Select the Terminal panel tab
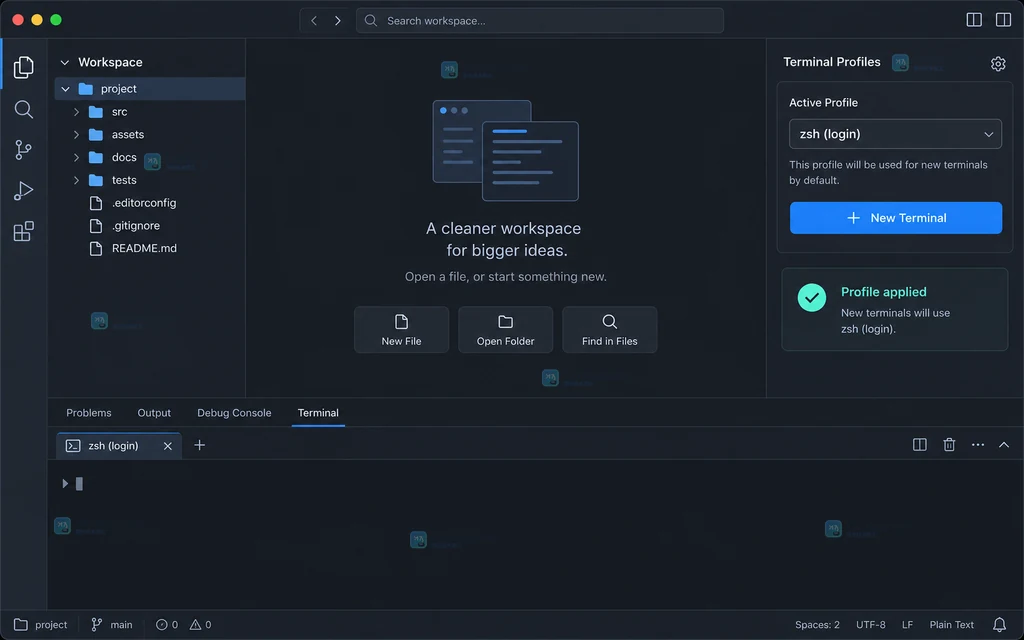 318,413
